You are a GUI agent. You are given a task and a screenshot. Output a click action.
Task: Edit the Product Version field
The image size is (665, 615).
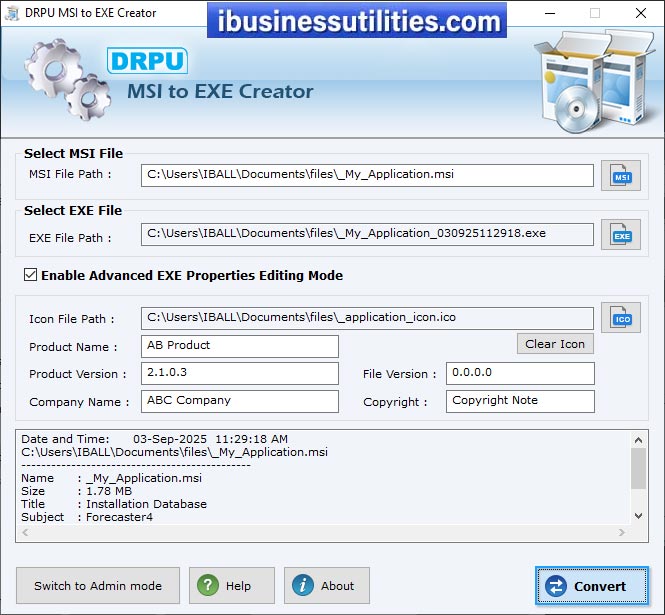pyautogui.click(x=240, y=373)
